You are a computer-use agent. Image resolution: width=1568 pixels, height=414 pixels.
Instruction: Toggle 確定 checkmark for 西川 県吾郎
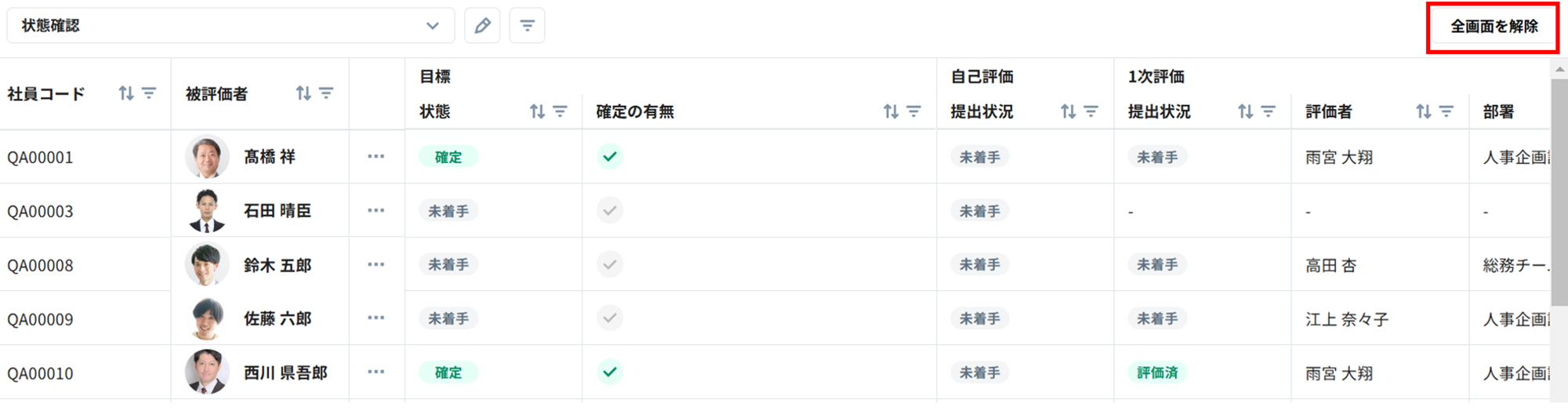pyautogui.click(x=610, y=372)
